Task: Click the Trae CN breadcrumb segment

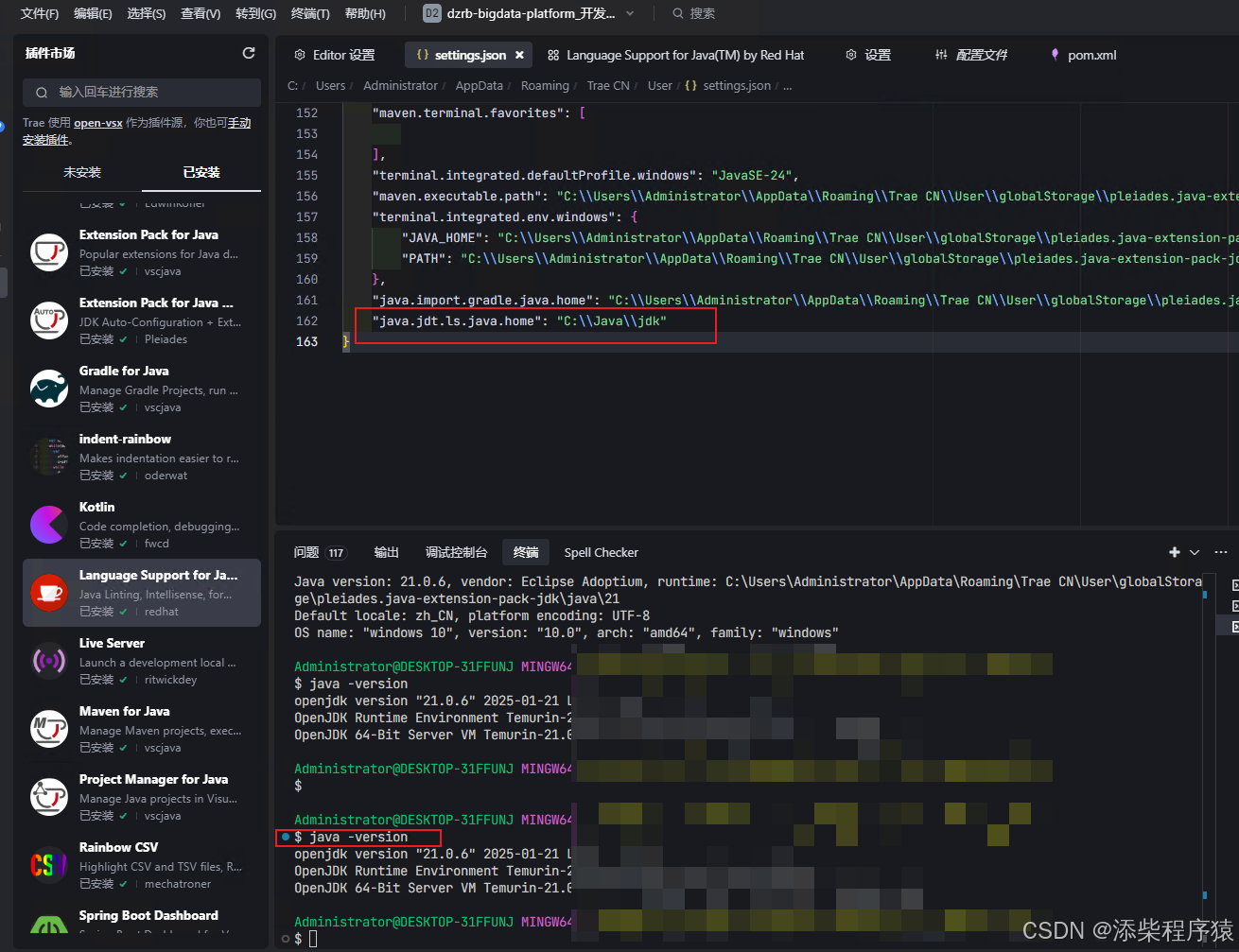Action: point(608,85)
